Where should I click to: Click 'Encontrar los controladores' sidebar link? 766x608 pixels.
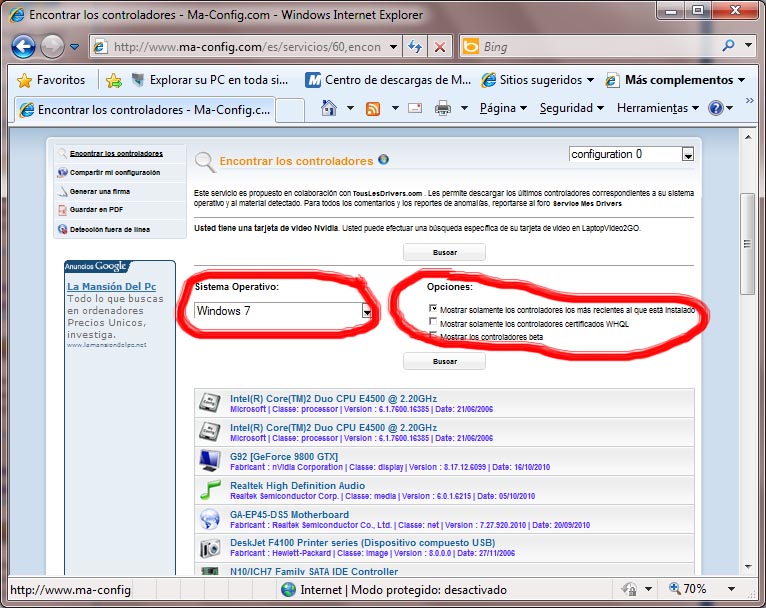[116, 153]
